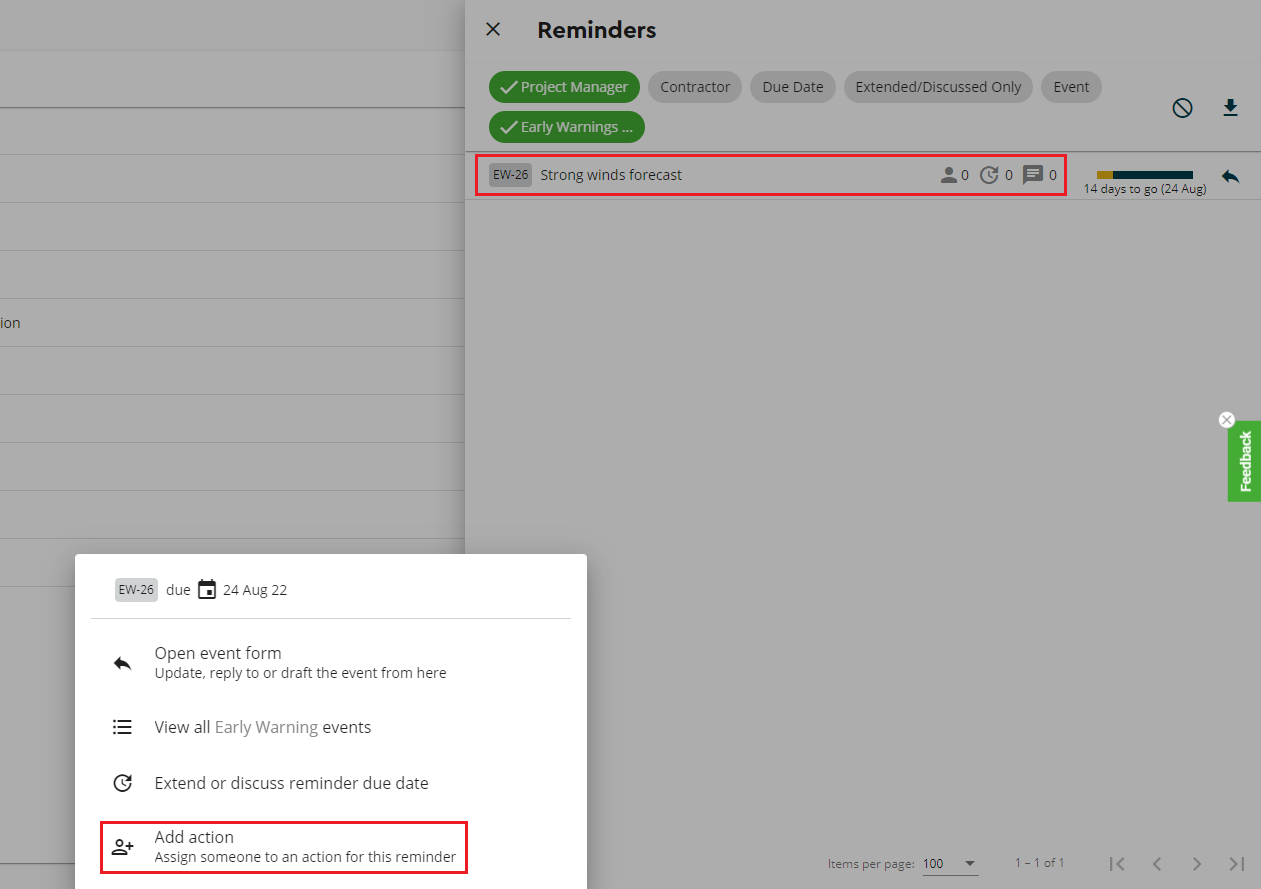Open the items per page dropdown

click(x=950, y=863)
